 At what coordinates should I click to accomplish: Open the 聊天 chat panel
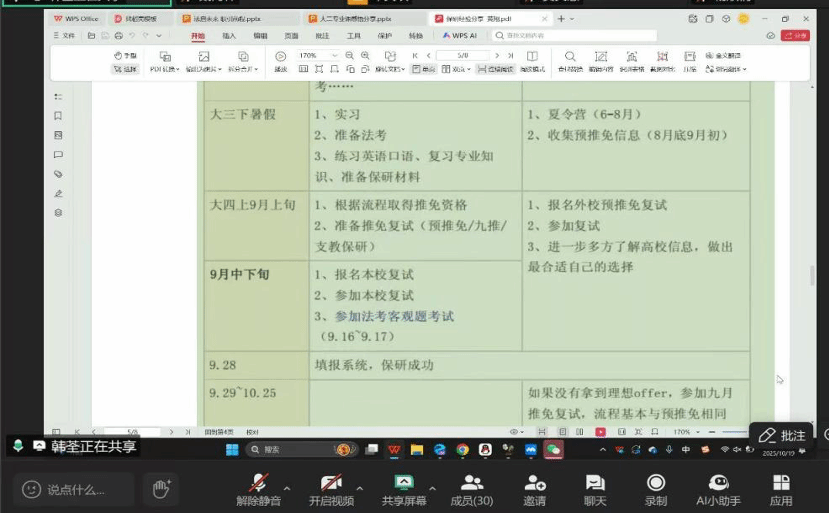595,490
